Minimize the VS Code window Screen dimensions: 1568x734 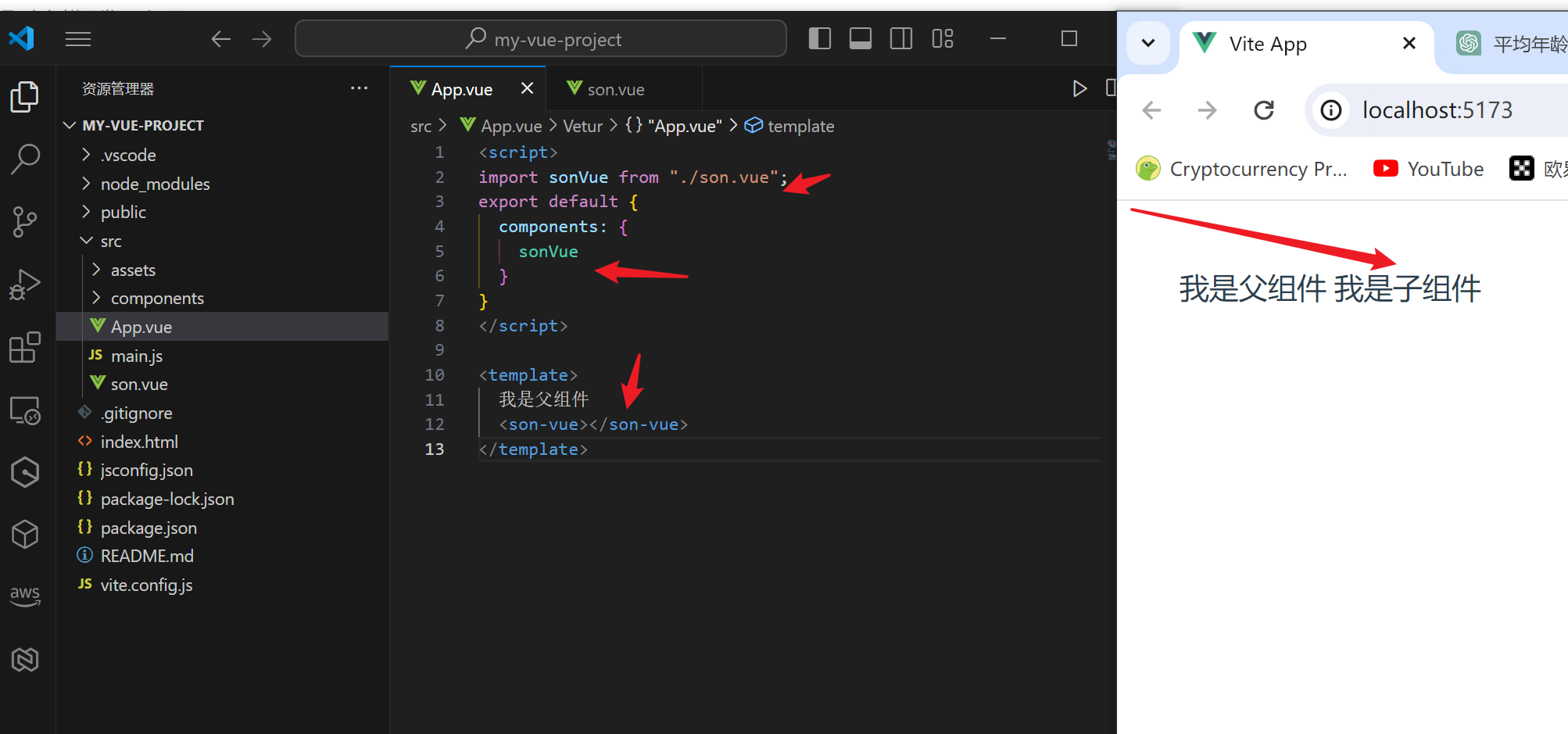[998, 38]
